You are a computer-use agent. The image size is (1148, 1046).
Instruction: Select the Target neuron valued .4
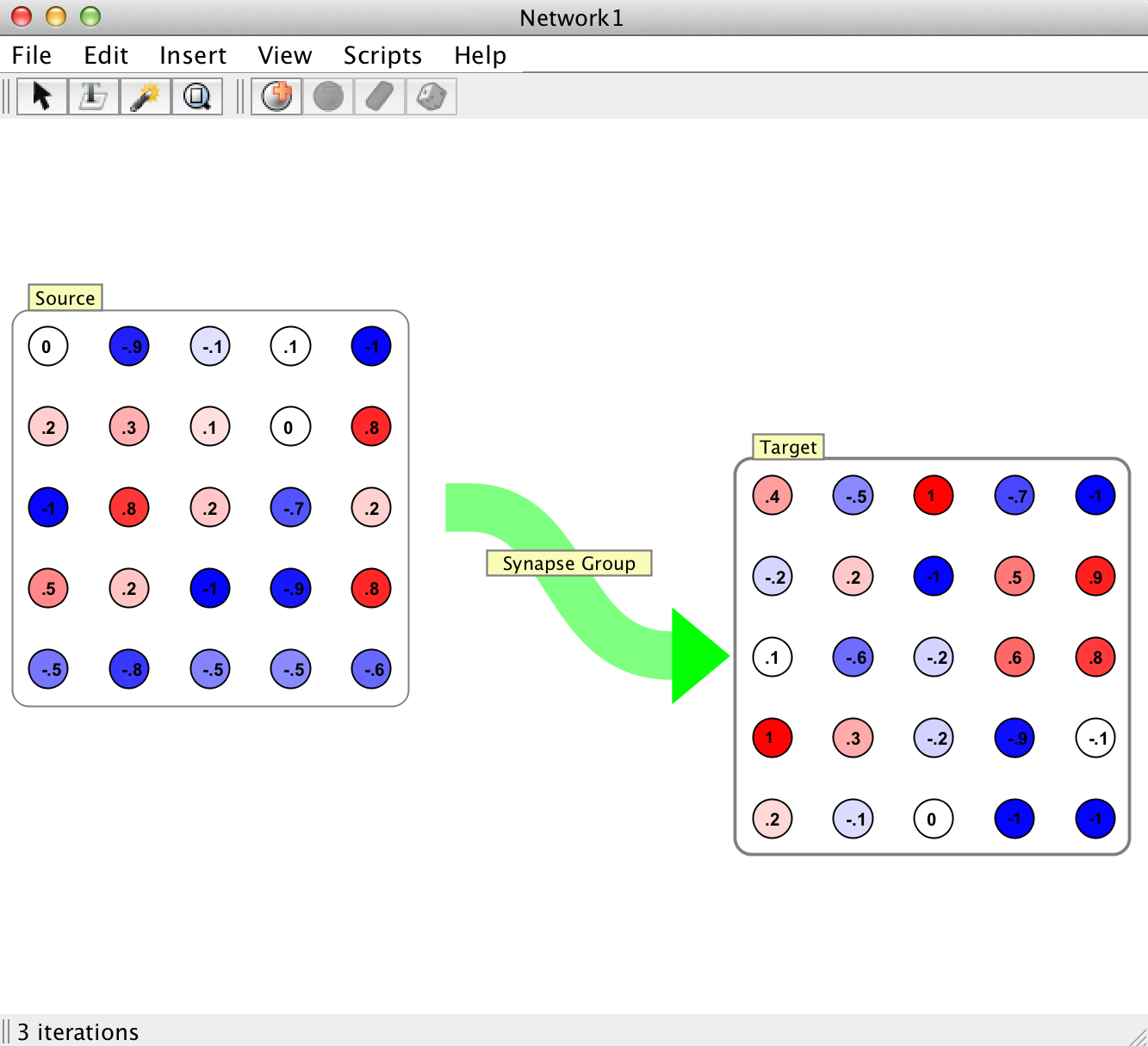tap(773, 496)
